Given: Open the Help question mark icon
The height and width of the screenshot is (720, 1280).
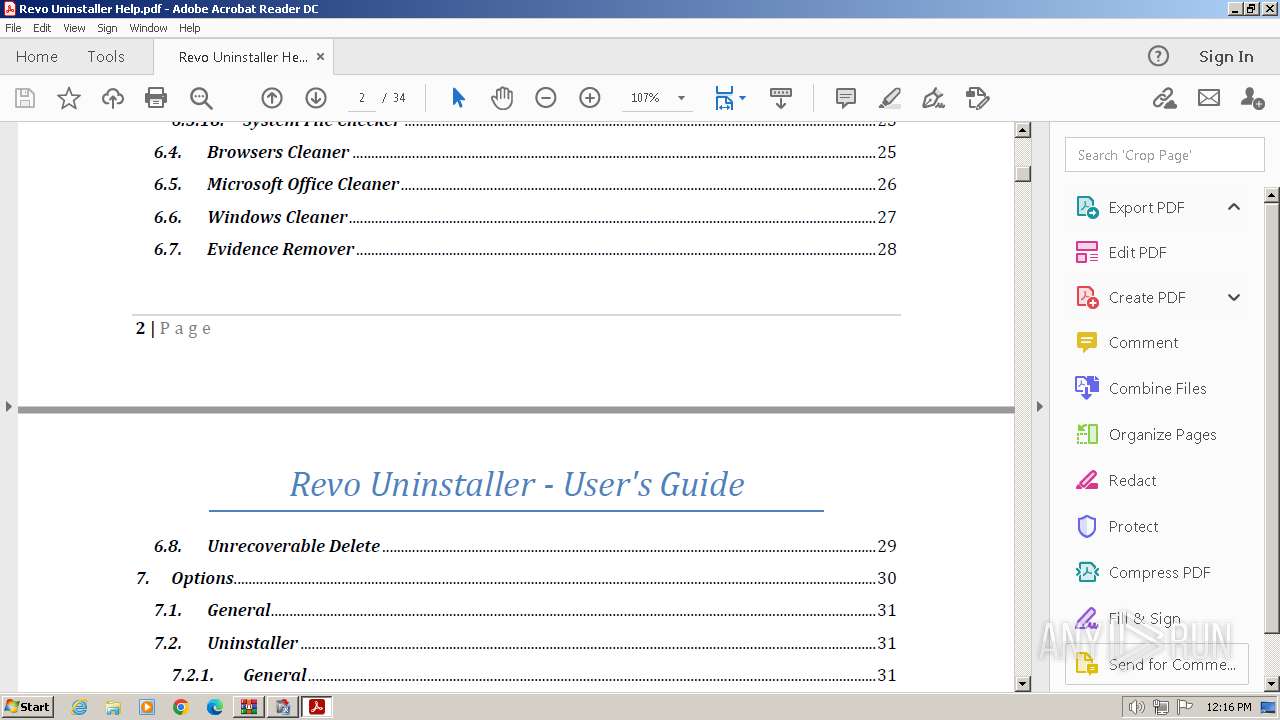Looking at the screenshot, I should pos(1158,56).
